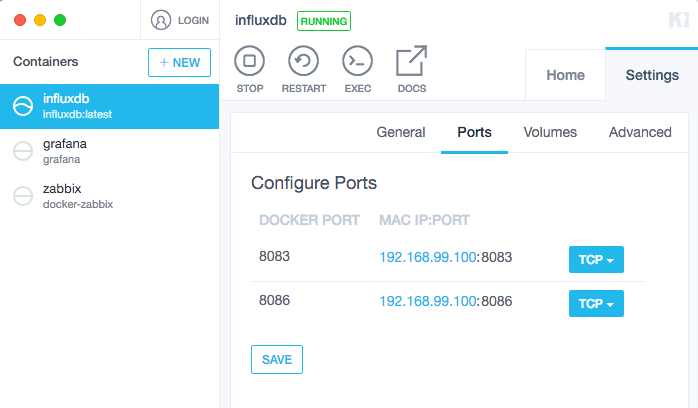Edit docker port 8083 value
The width and height of the screenshot is (698, 408).
click(274, 256)
